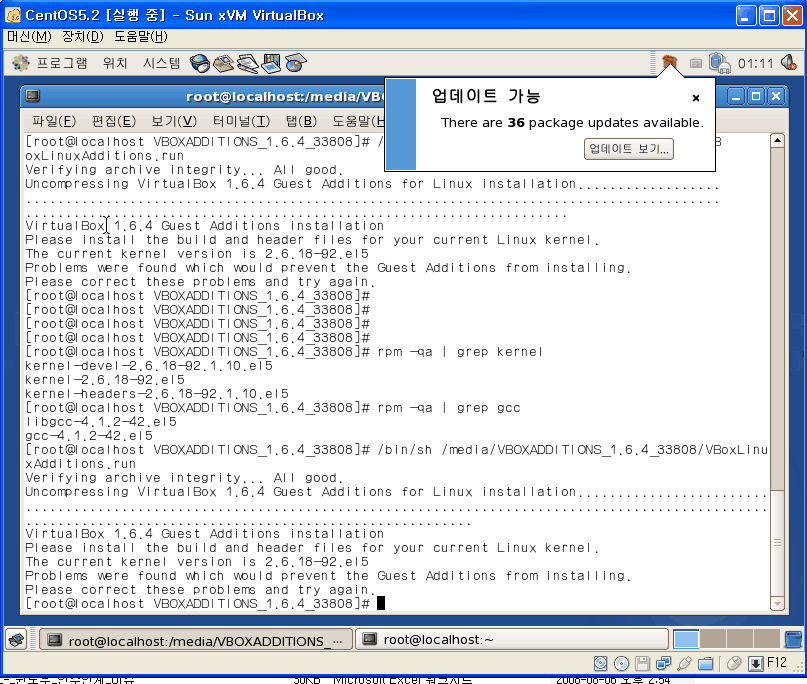This screenshot has width=807, height=684.
Task: Open the 시스템 system menu
Action: (x=161, y=63)
